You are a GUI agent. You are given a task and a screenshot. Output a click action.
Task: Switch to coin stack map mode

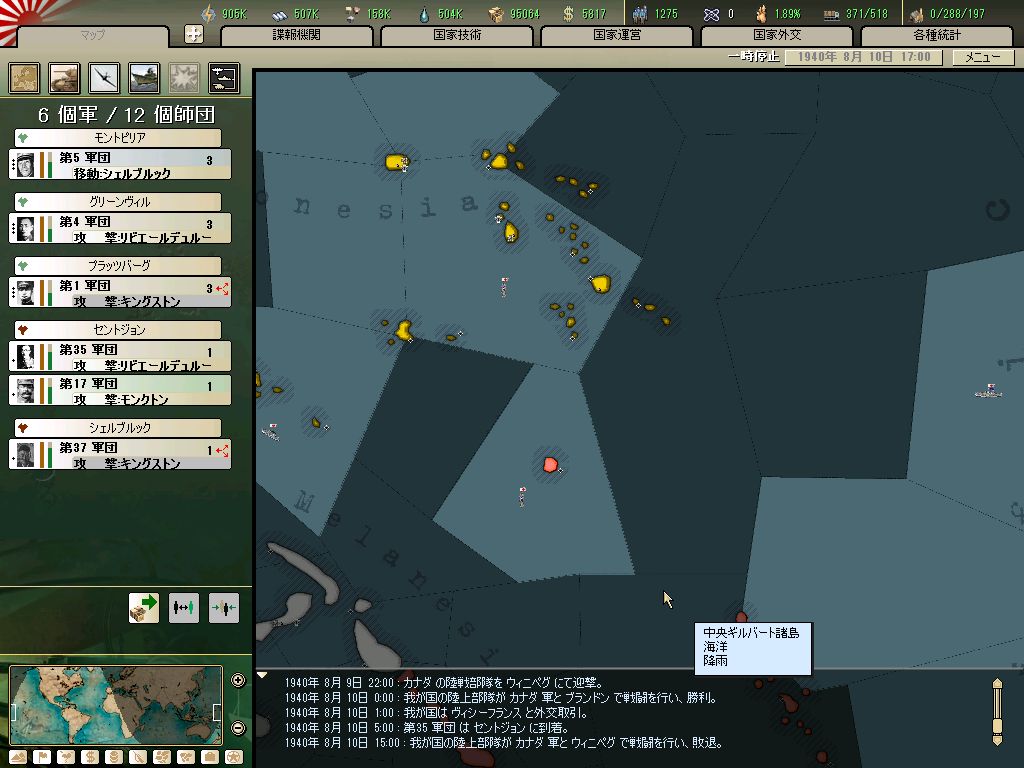[x=114, y=758]
